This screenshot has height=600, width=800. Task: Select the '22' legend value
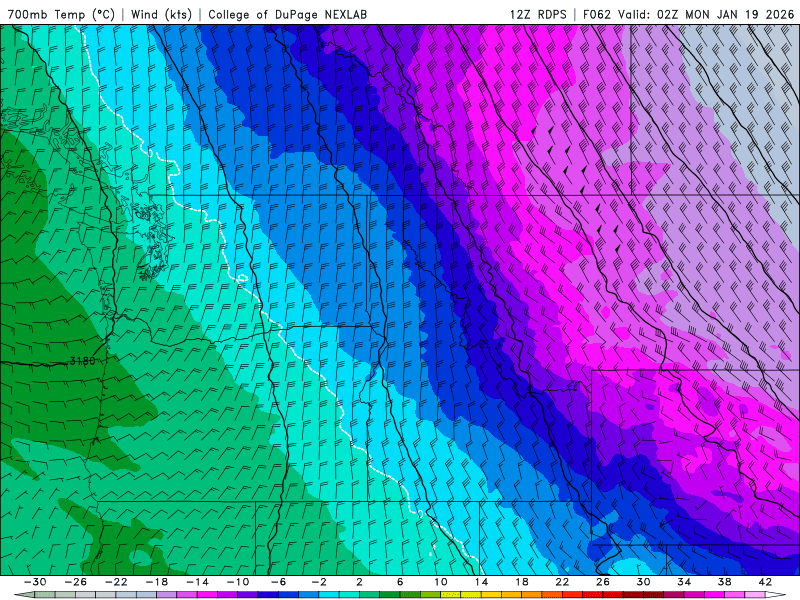(x=562, y=582)
